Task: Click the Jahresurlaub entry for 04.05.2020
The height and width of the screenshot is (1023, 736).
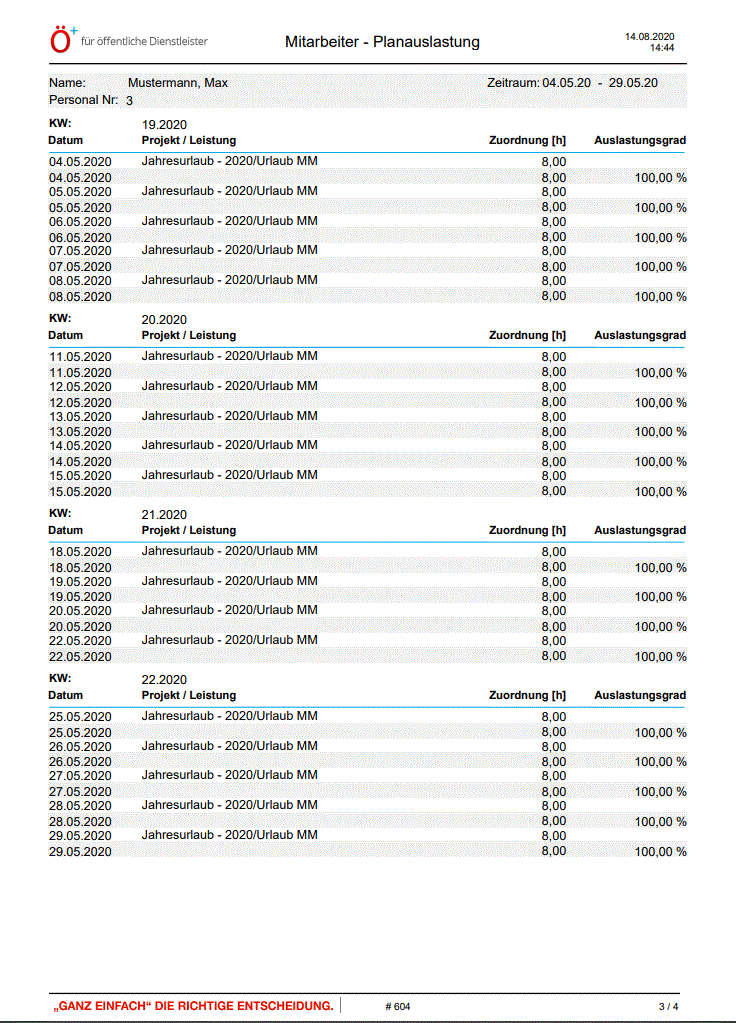Action: [x=230, y=161]
